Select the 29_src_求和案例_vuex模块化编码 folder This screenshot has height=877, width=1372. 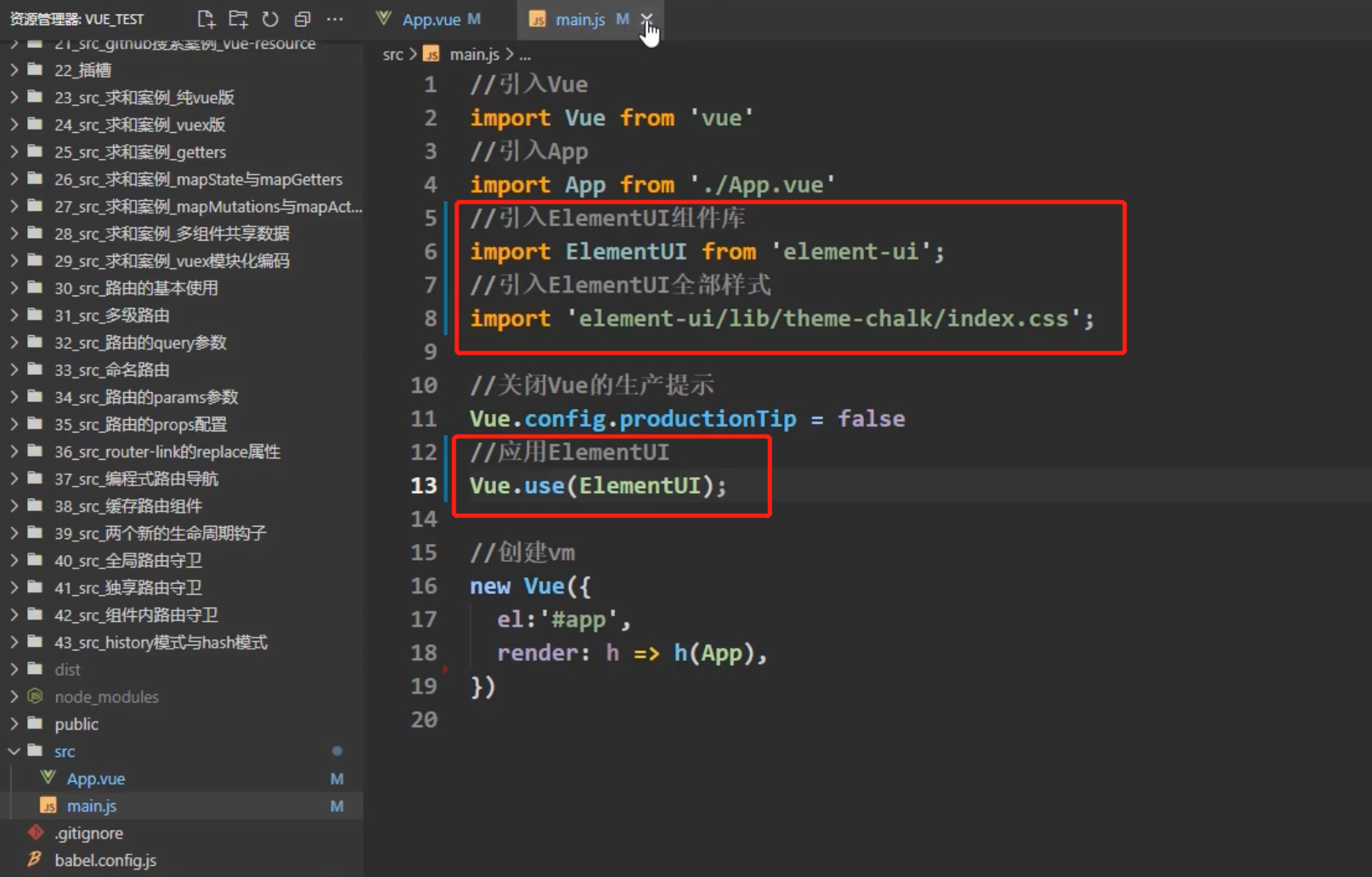click(x=182, y=260)
